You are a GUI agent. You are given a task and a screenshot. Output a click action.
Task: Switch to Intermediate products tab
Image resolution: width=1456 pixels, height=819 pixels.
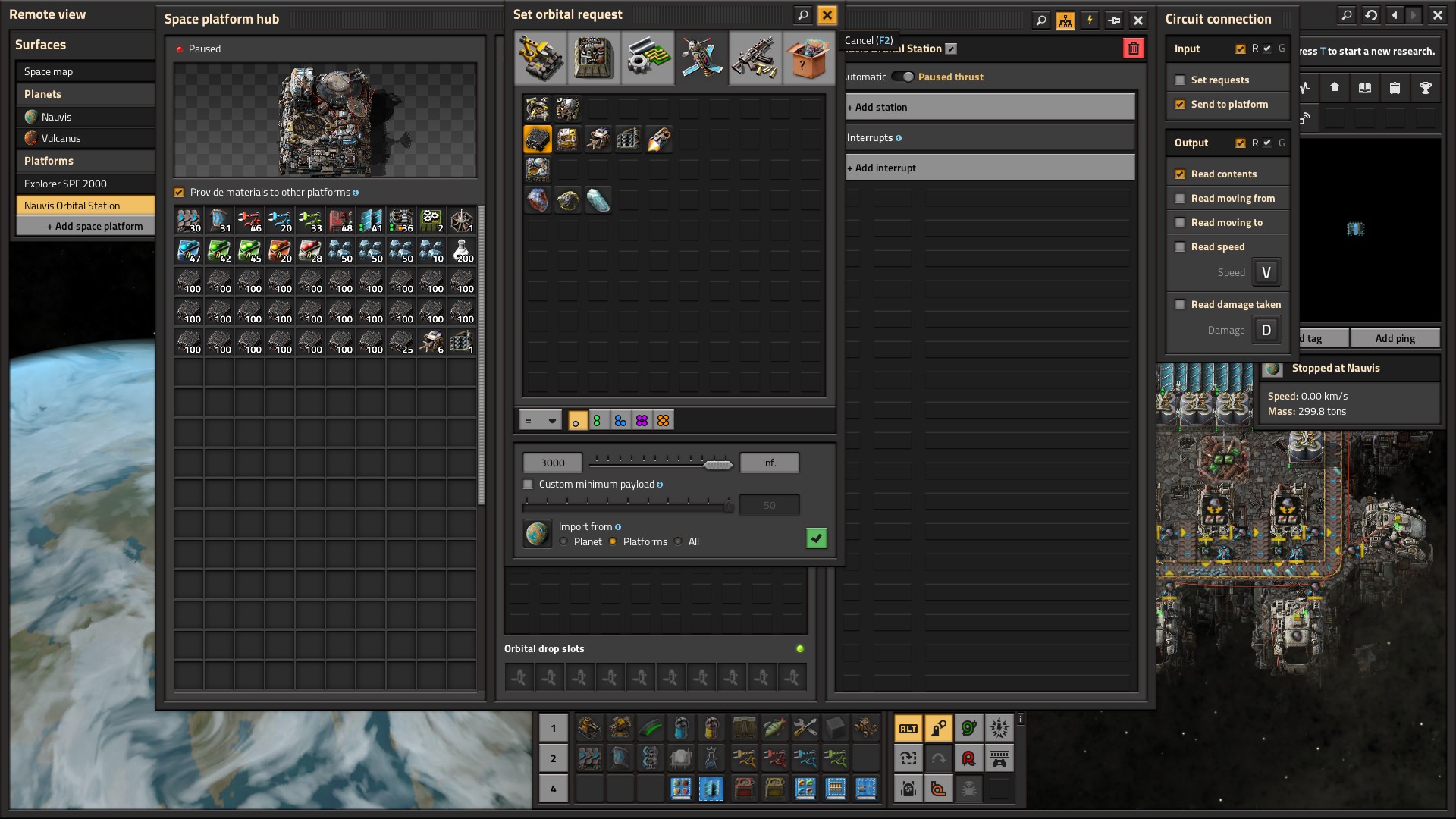(x=648, y=58)
